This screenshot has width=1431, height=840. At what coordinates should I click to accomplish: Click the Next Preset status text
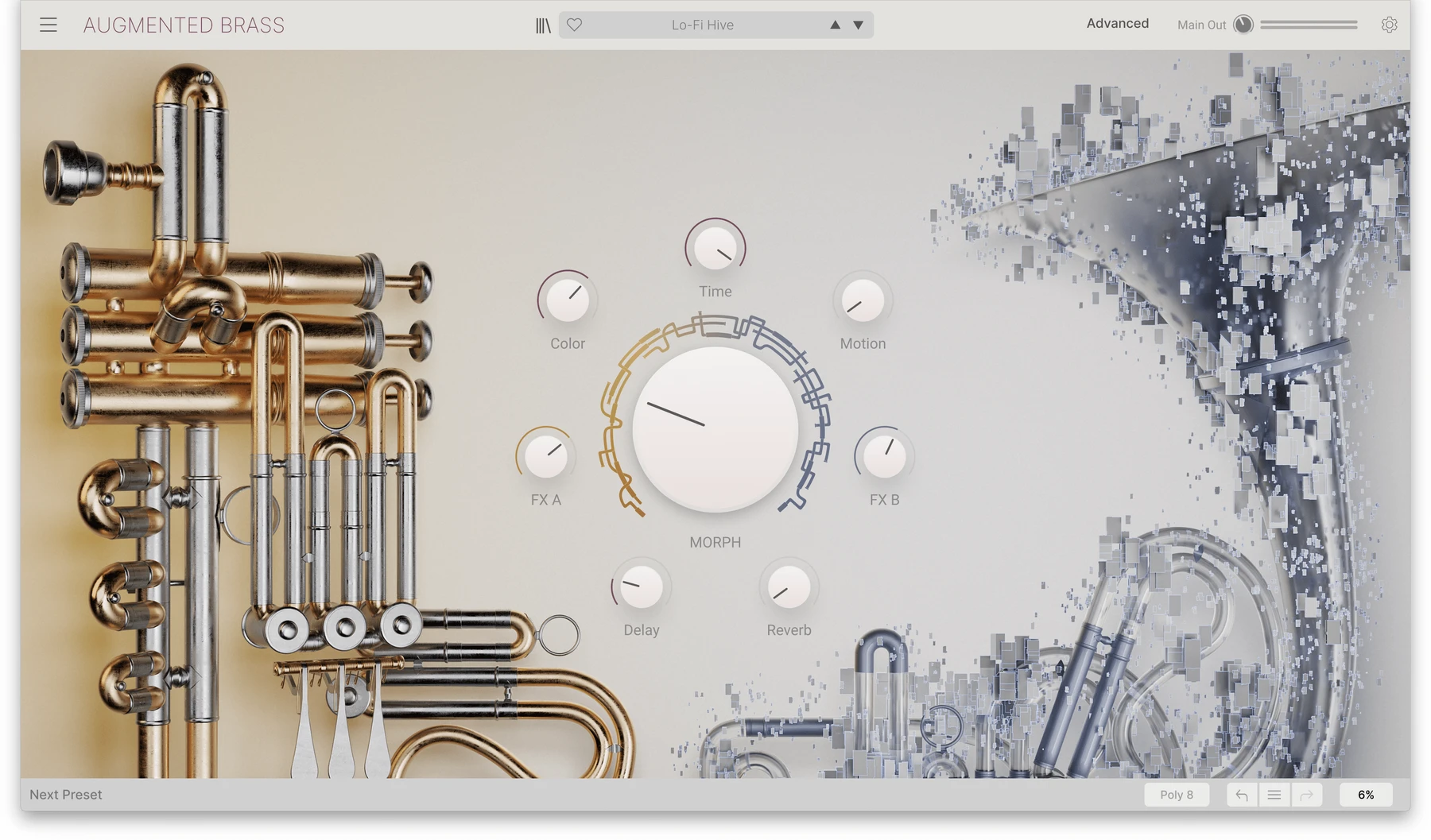(x=66, y=795)
